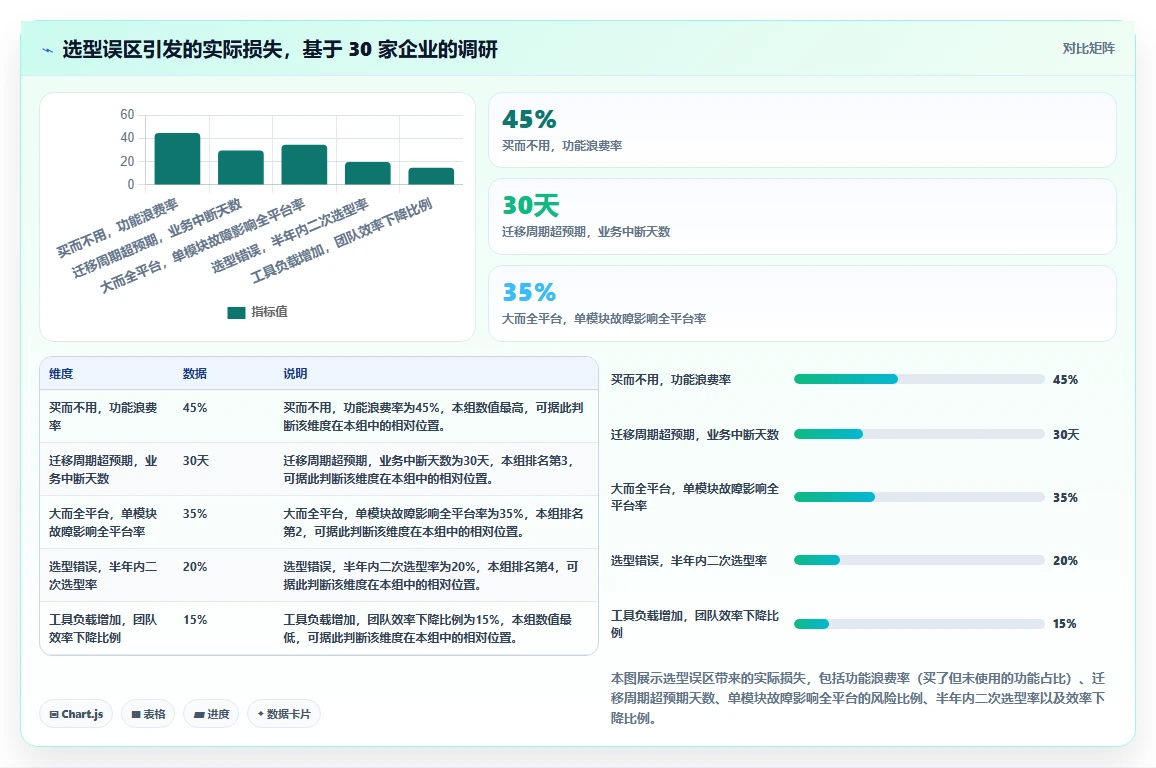Click the 大而全平台 bar in chart

pyautogui.click(x=304, y=164)
